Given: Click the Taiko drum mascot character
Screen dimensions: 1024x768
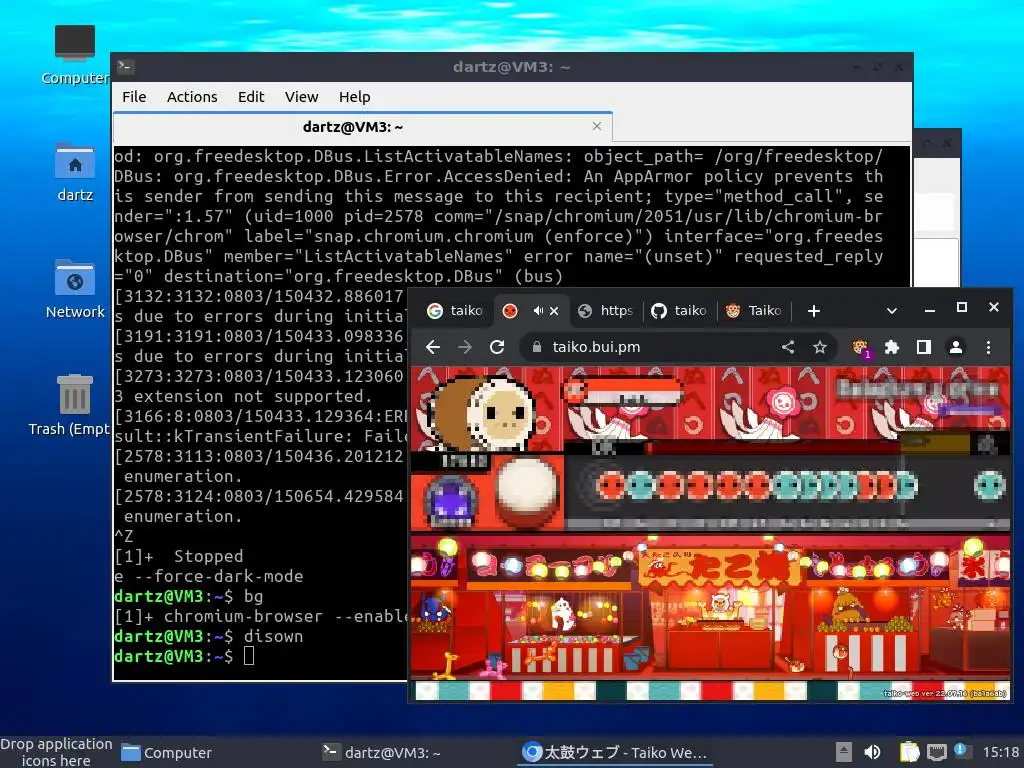Looking at the screenshot, I should coord(483,413).
